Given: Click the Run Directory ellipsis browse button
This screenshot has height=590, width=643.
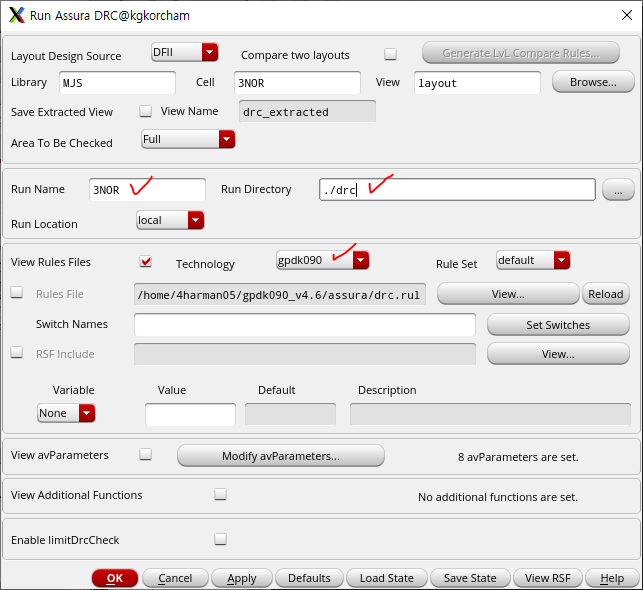Looking at the screenshot, I should (x=618, y=190).
